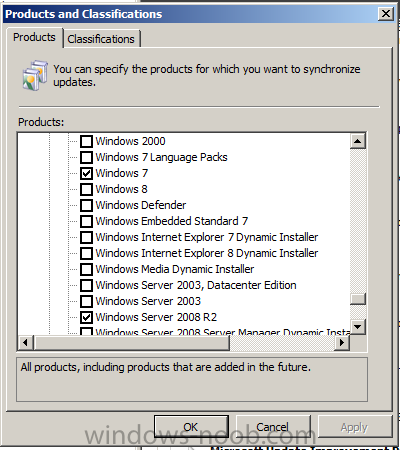Viewport: 400px width, 450px height.
Task: Click the horizontal scrollbar right arrow
Action: (x=341, y=342)
